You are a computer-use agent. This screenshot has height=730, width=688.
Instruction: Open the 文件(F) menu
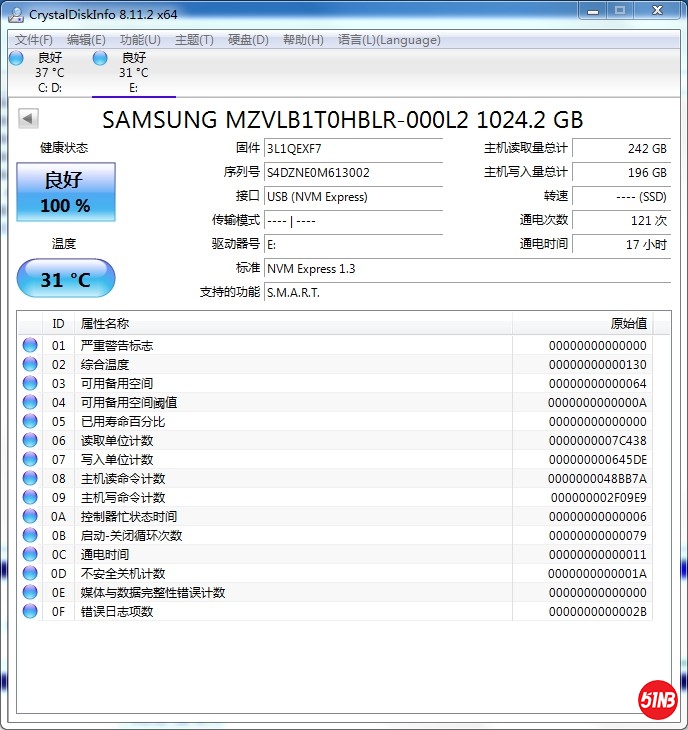coord(34,40)
